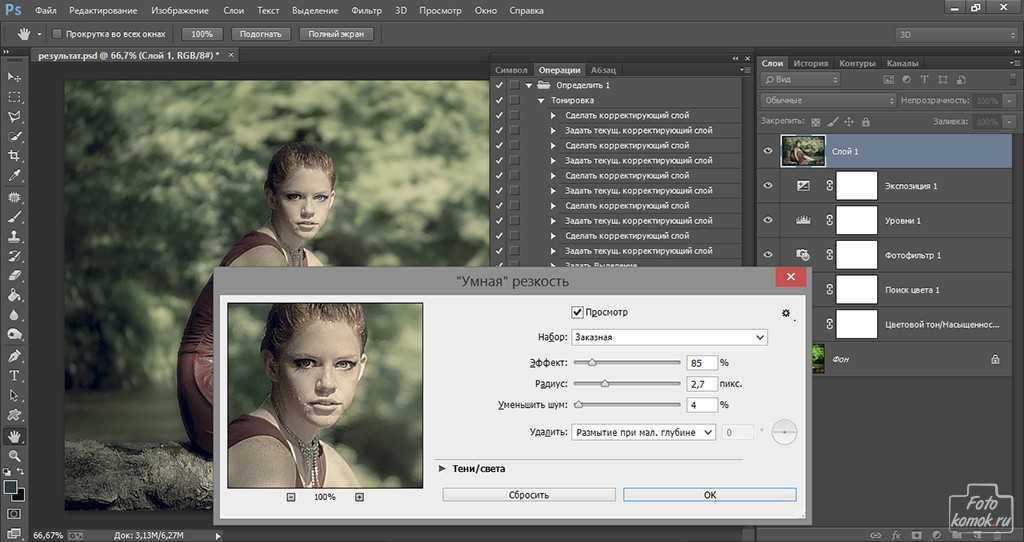This screenshot has height=542, width=1024.
Task: Select the Paint Bucket tool
Action: click(14, 295)
